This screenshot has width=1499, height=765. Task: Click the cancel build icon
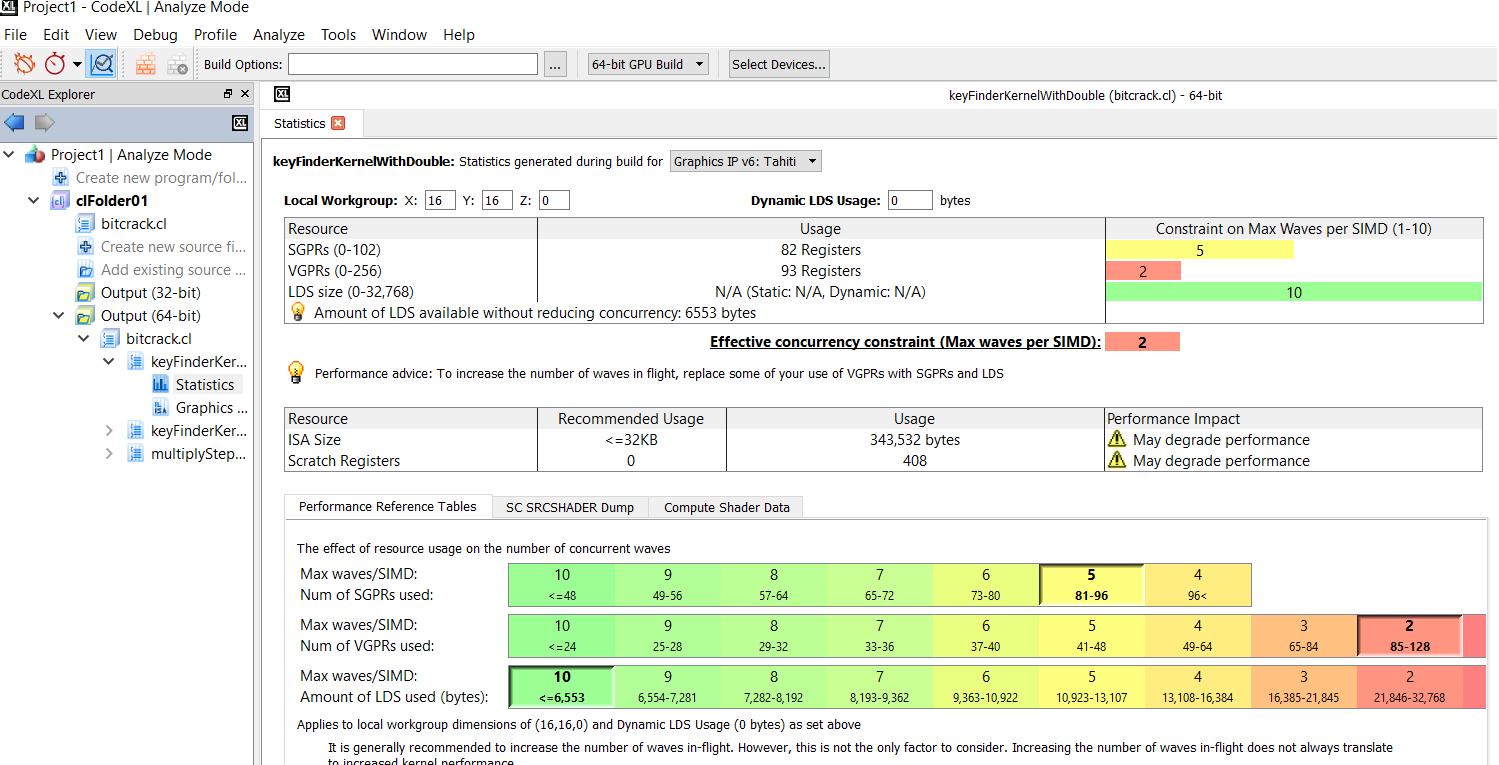tap(178, 63)
